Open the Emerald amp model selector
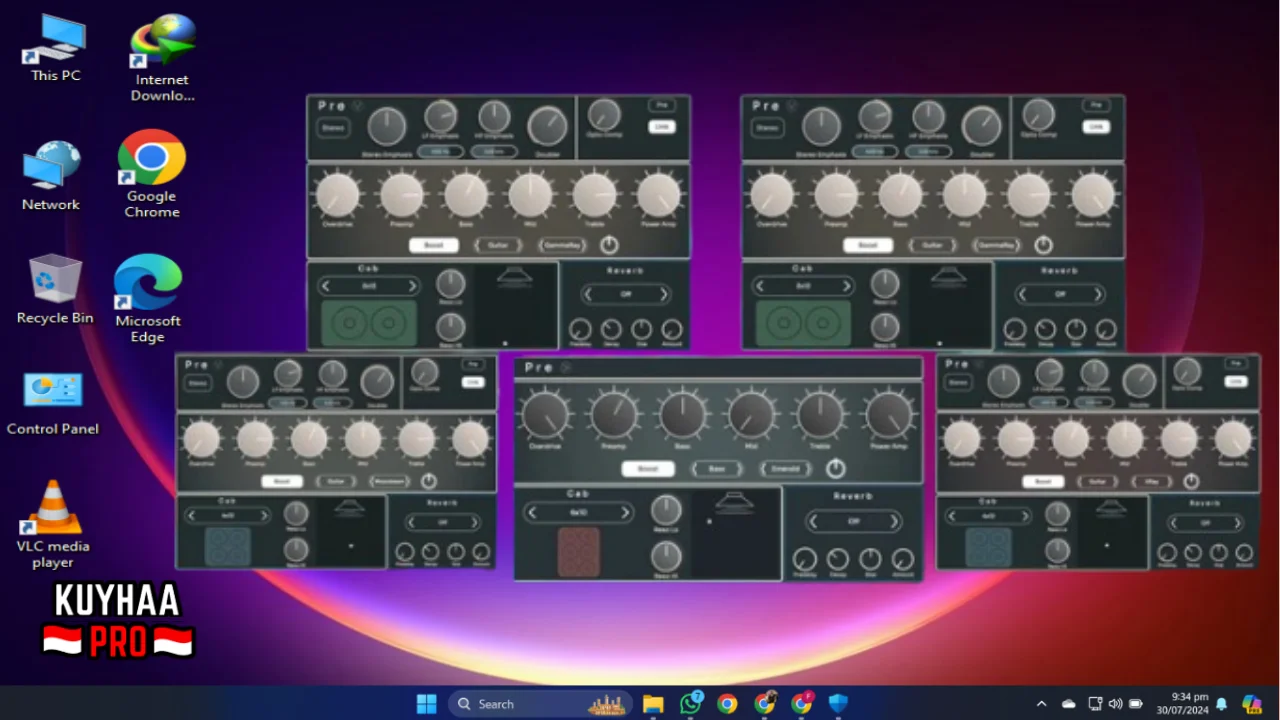The width and height of the screenshot is (1280, 720). click(x=785, y=468)
